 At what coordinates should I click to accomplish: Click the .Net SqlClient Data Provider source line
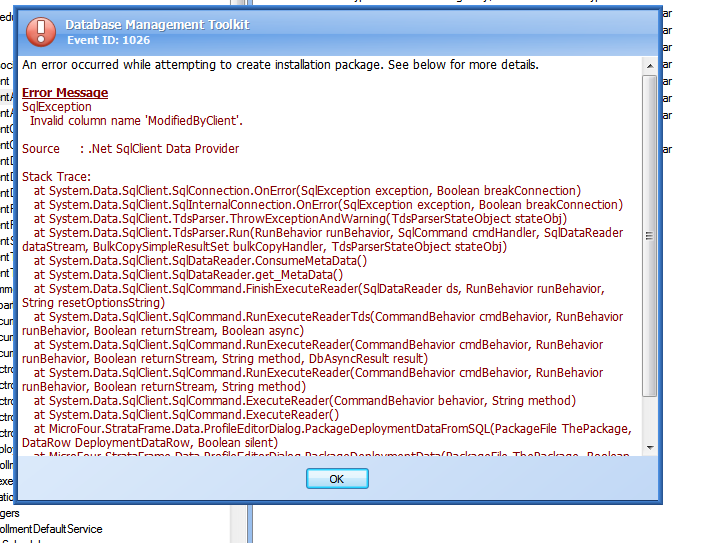click(131, 149)
